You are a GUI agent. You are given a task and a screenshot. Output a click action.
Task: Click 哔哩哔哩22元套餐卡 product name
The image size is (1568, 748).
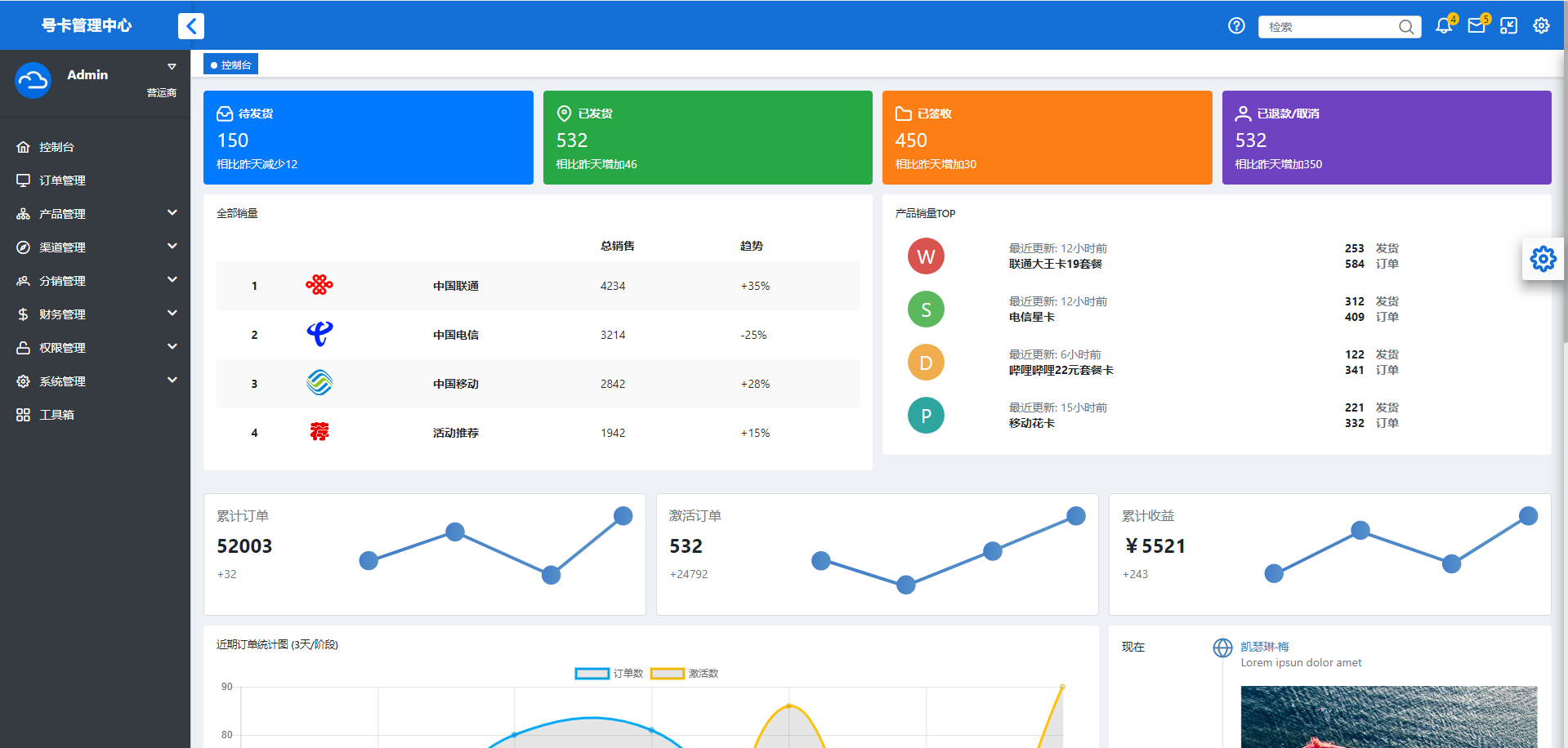pos(1061,370)
